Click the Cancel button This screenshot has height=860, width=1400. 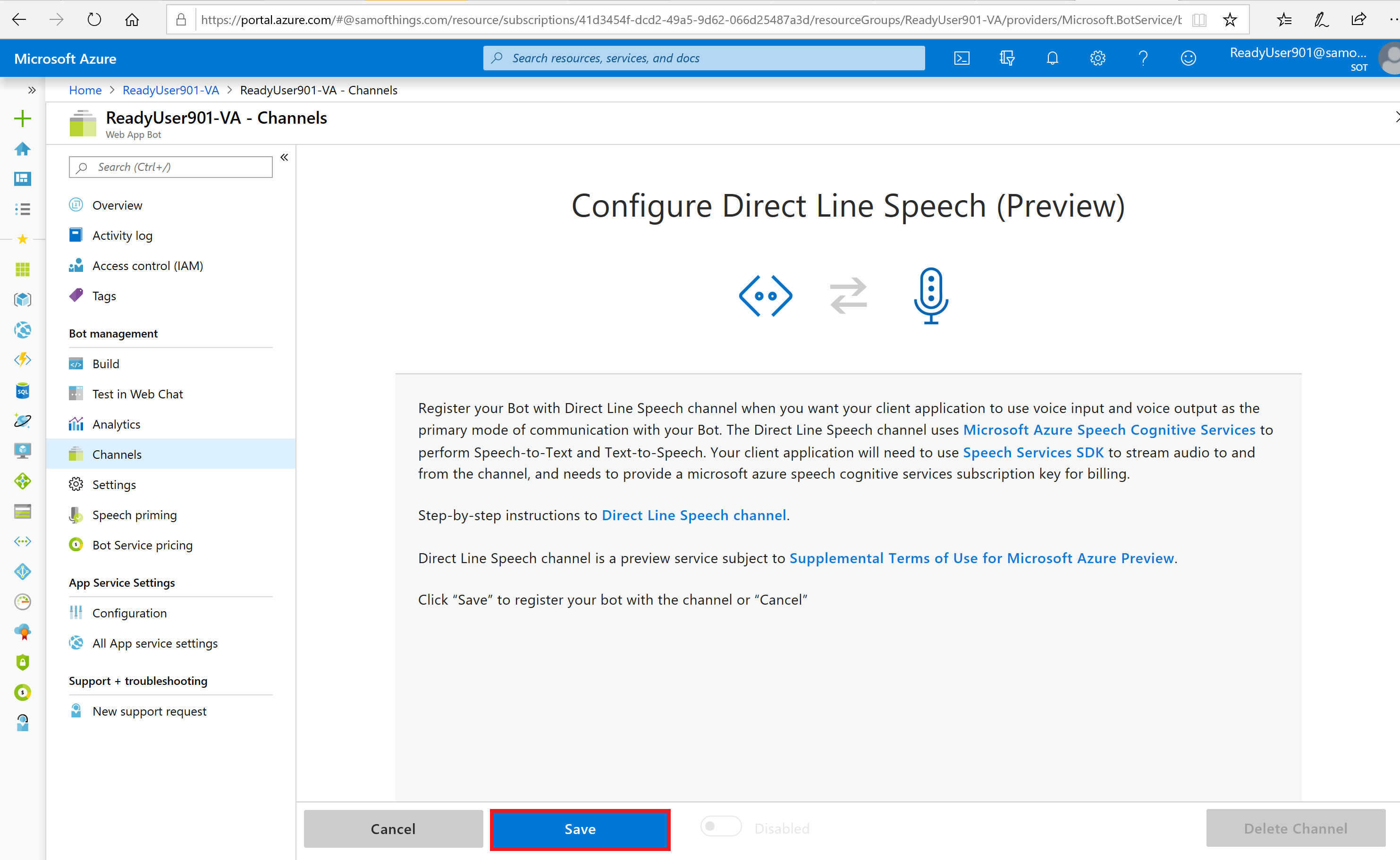393,829
